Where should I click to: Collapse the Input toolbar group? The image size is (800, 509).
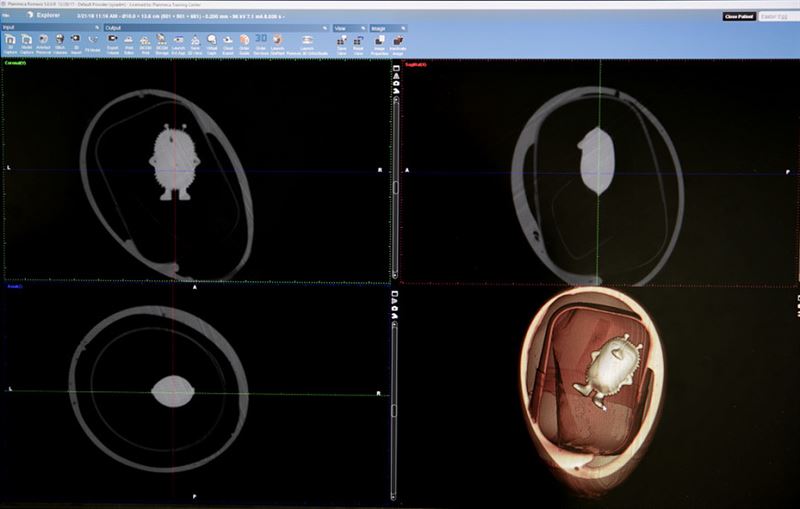coord(97,28)
